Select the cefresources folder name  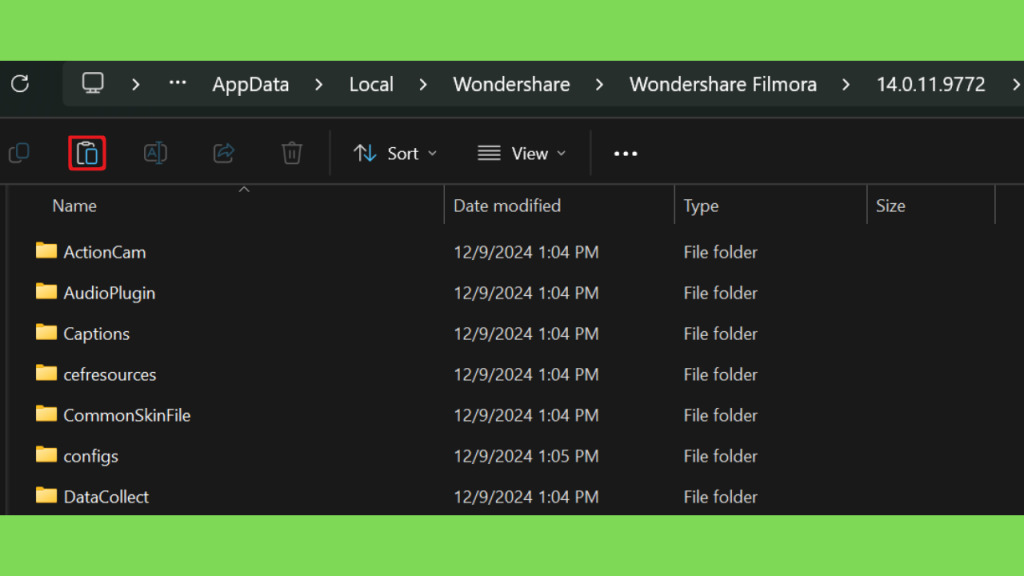tap(110, 375)
